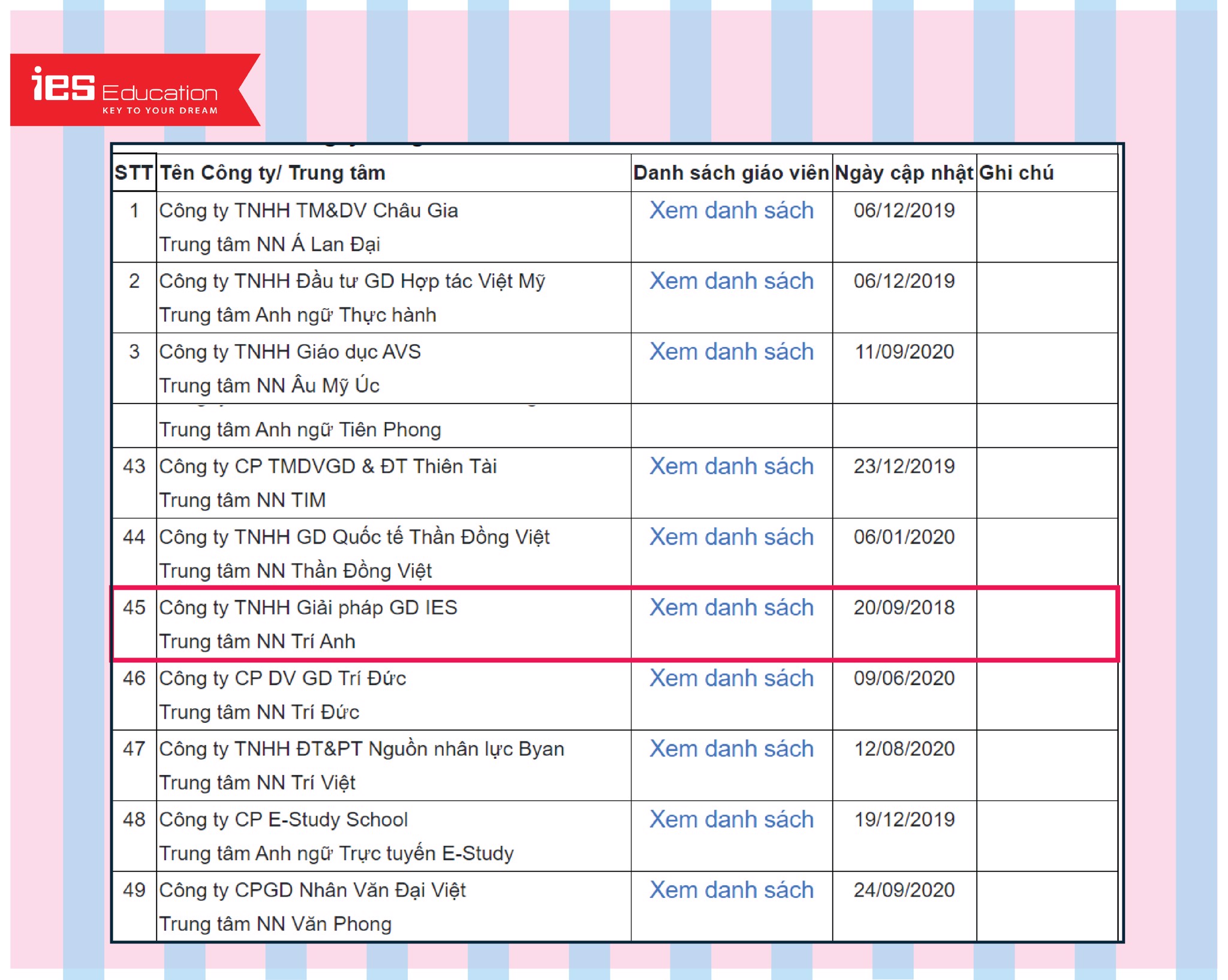The height and width of the screenshot is (980, 1228).
Task: Select Trung tâm NN Văn Phong
Action: point(276,925)
